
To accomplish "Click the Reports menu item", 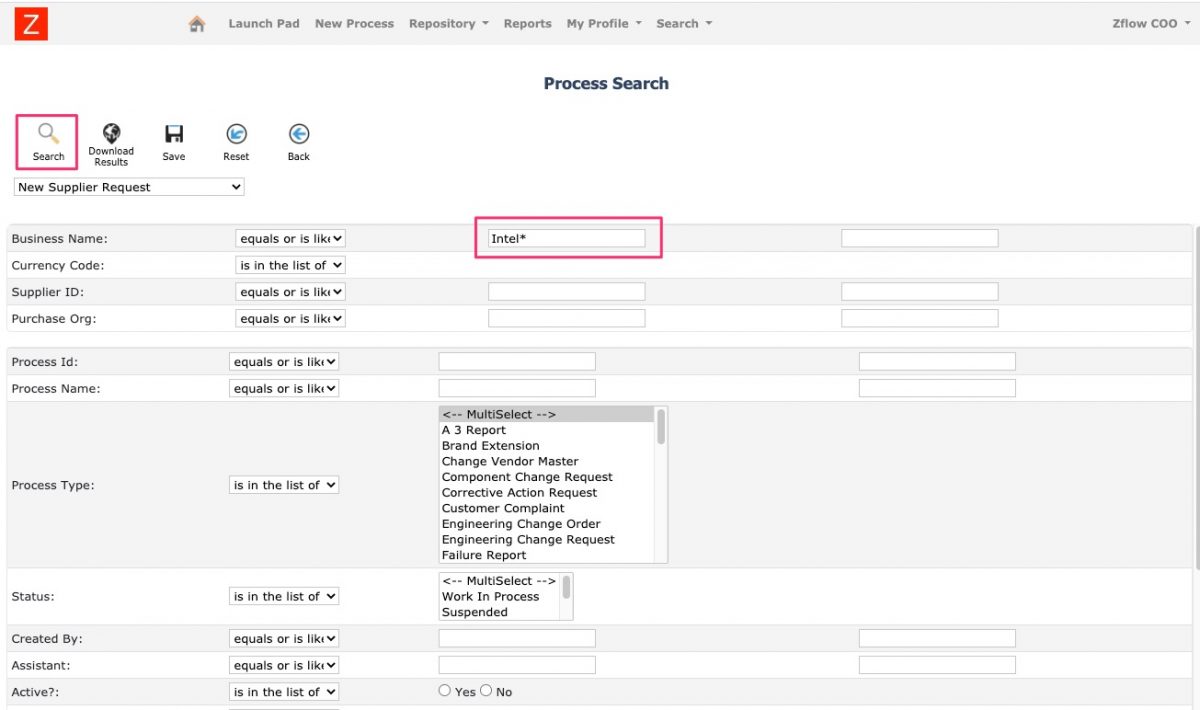I will coord(527,23).
